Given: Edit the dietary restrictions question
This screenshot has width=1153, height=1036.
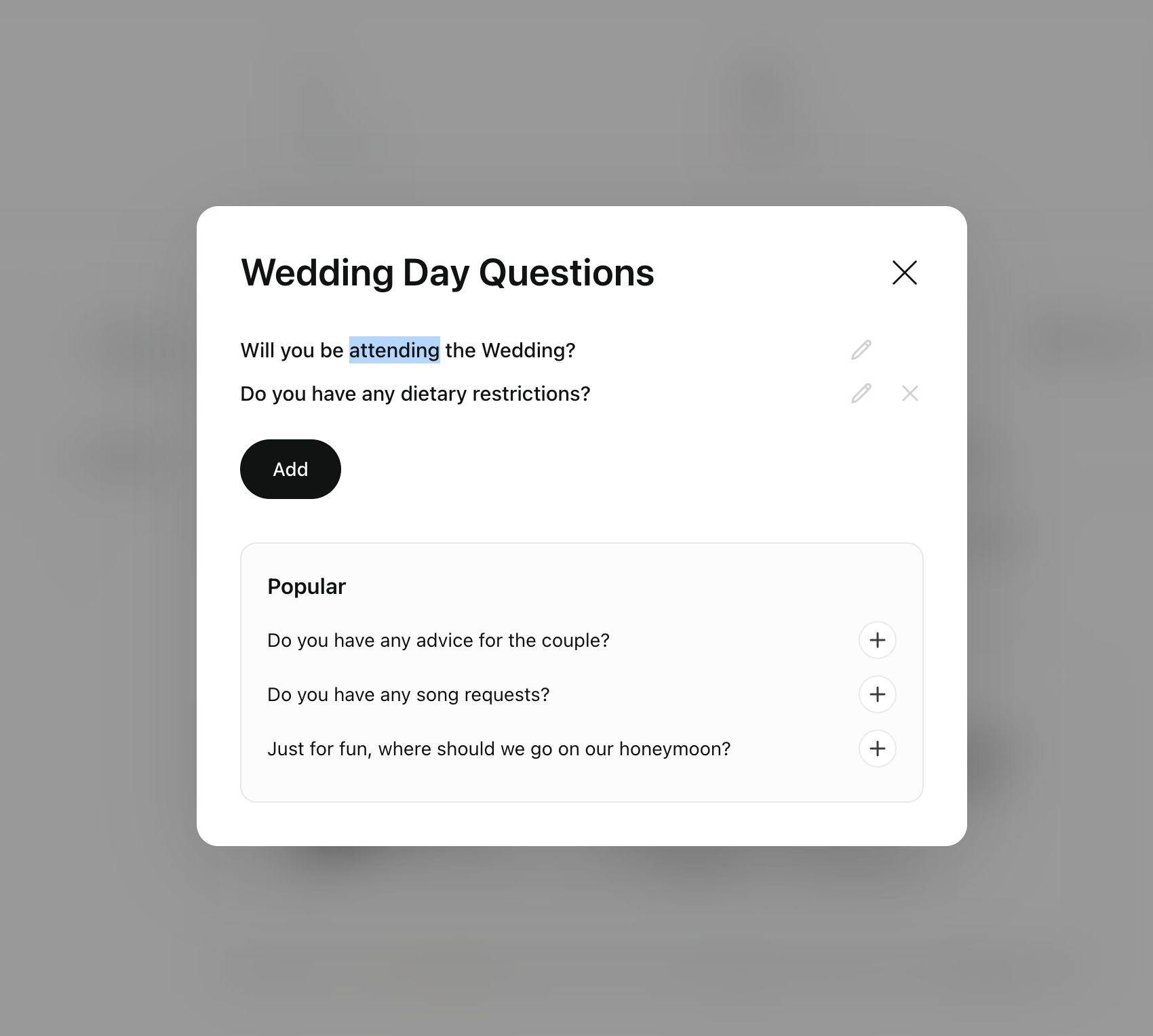Looking at the screenshot, I should tap(861, 393).
